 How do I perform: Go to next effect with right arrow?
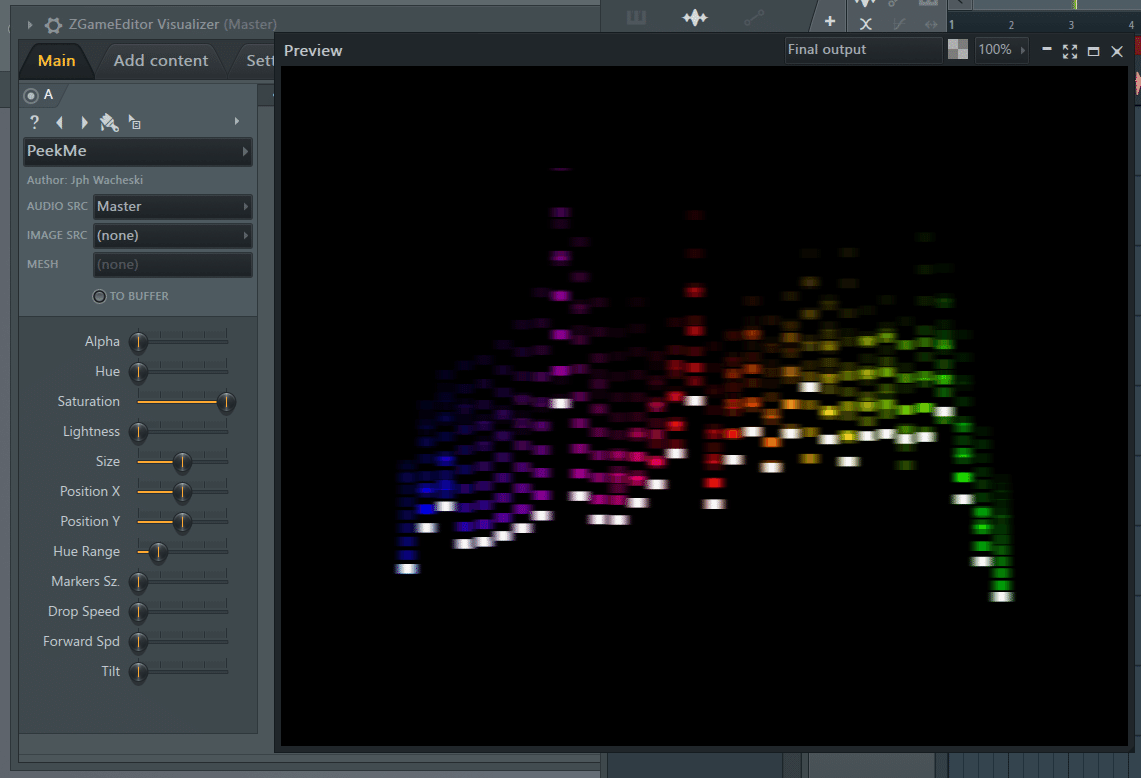pyautogui.click(x=84, y=122)
